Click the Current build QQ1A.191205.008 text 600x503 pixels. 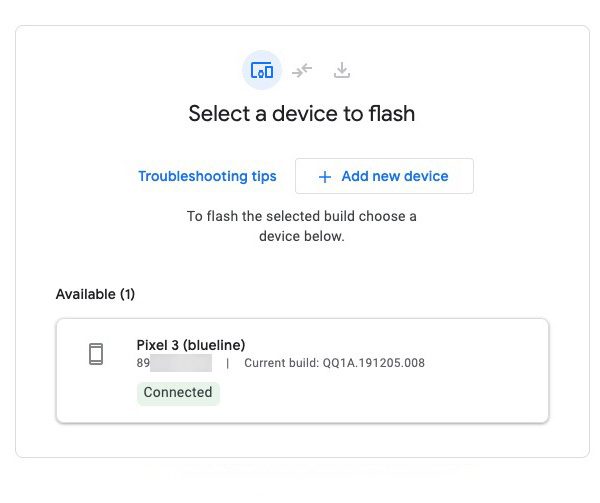pyautogui.click(x=334, y=363)
